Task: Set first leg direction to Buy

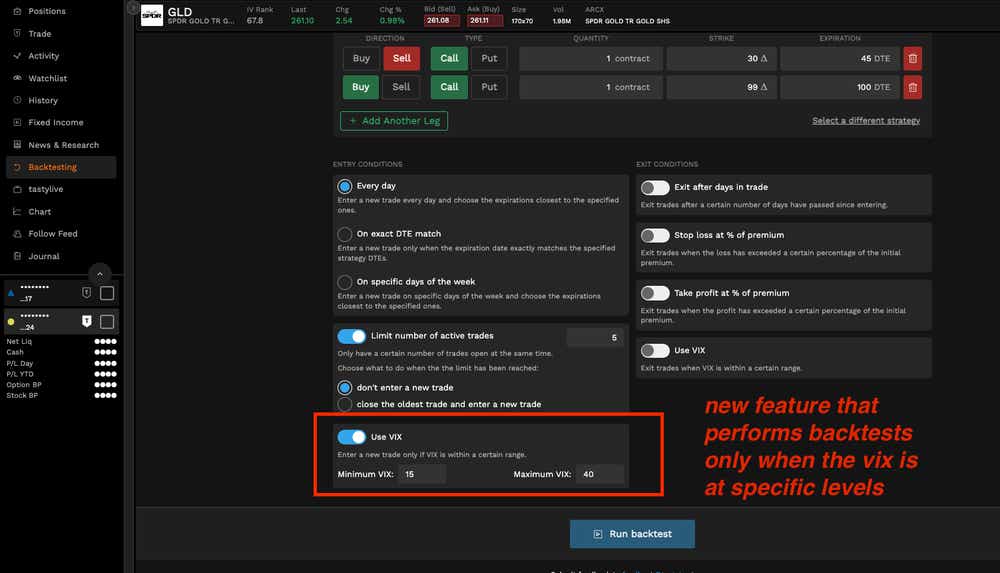Action: [x=361, y=59]
